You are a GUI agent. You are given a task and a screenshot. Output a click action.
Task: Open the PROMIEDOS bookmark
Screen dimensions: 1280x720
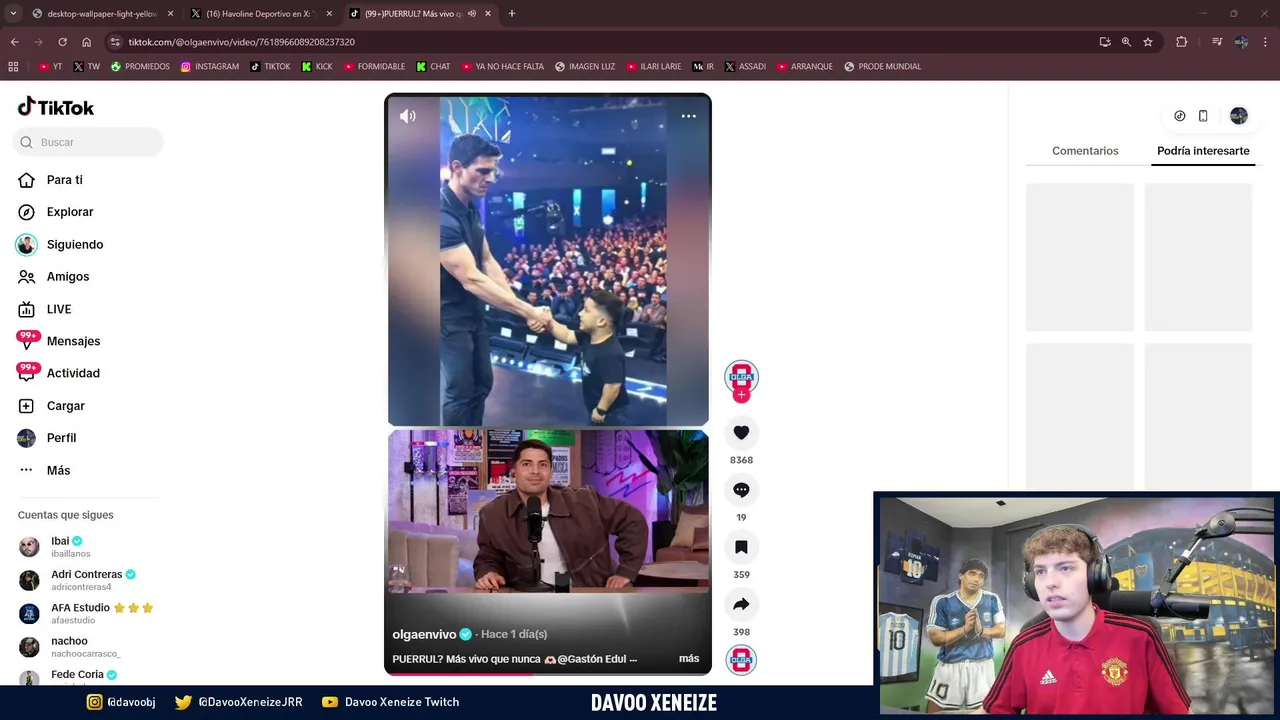(140, 67)
